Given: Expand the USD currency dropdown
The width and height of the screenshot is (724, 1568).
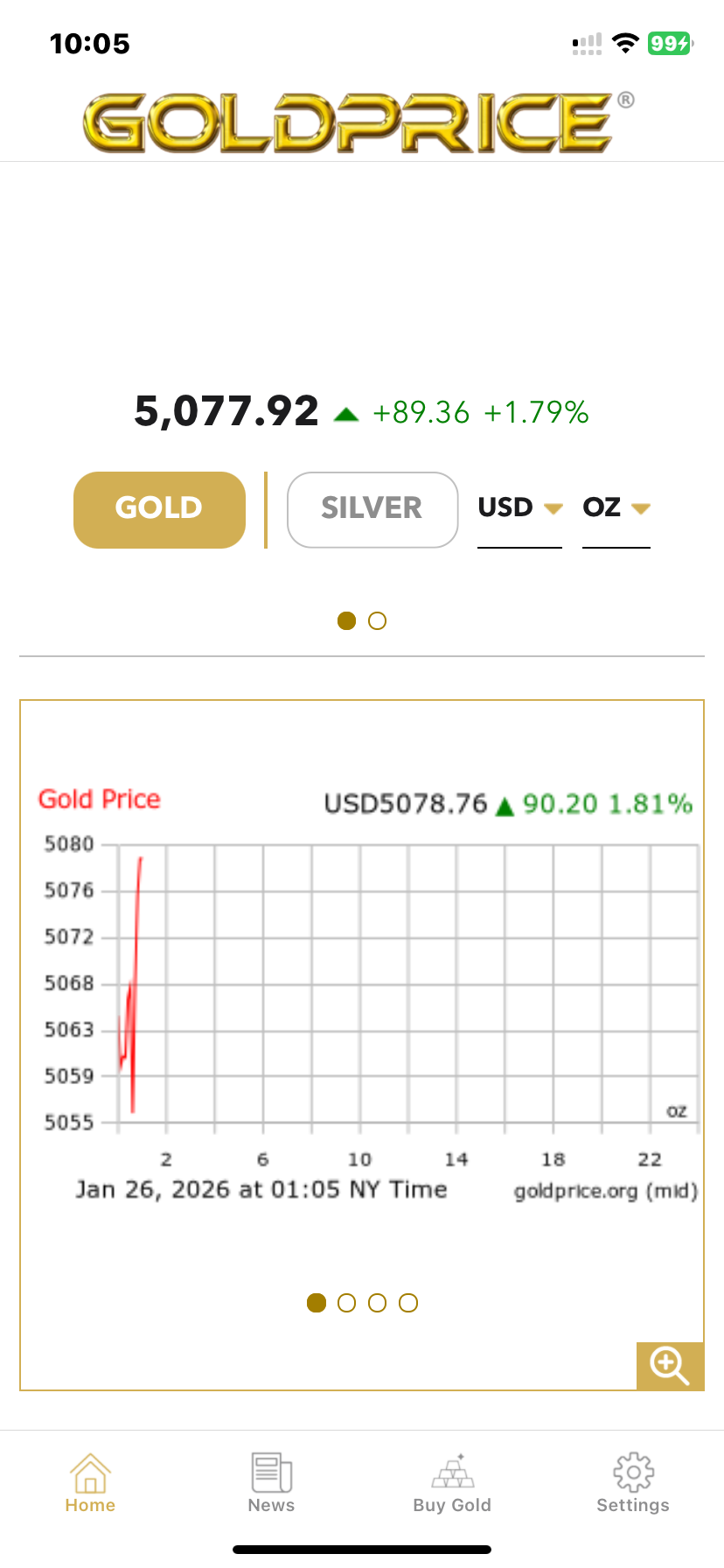Looking at the screenshot, I should click(x=519, y=508).
